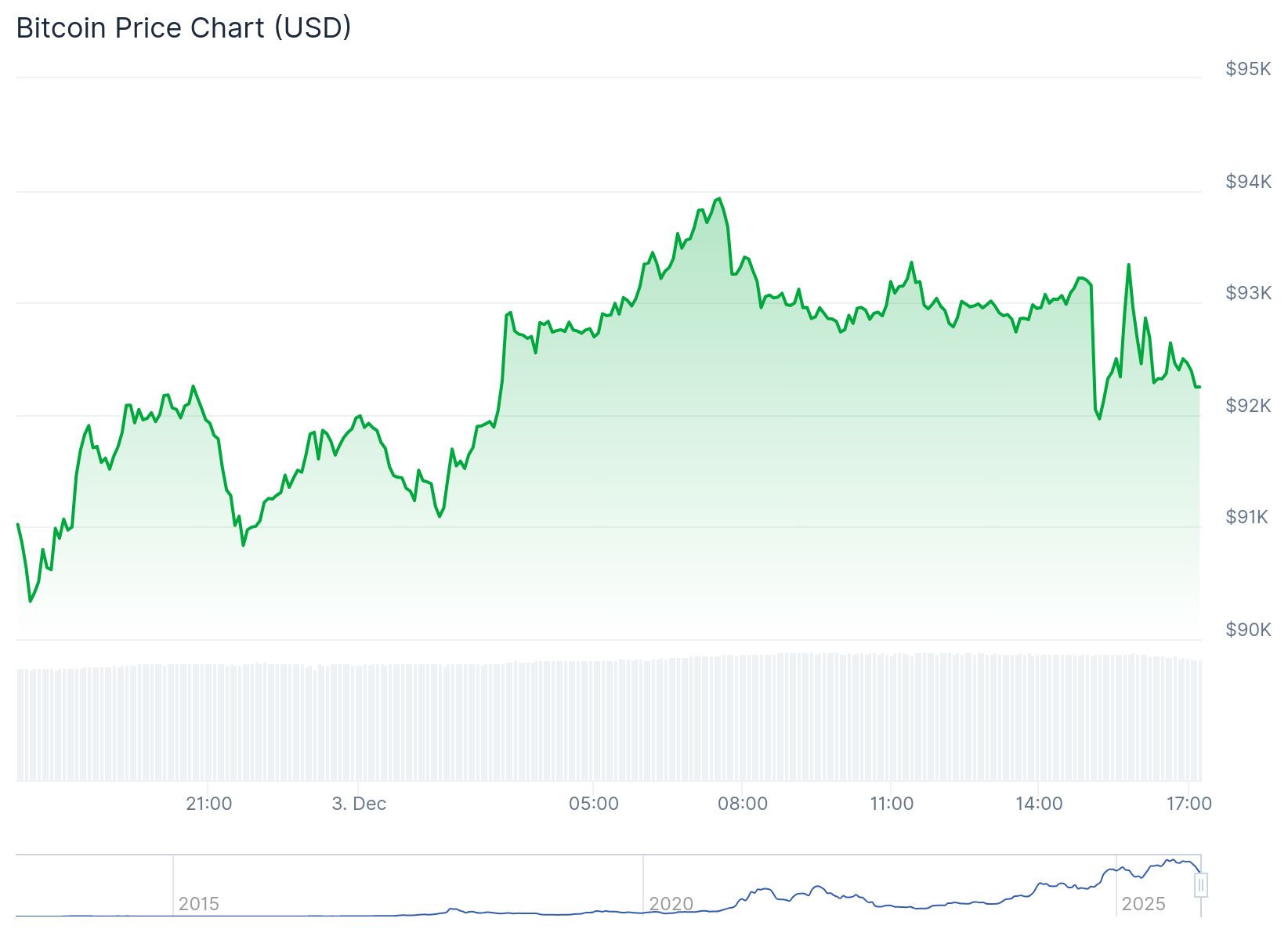Click the Bitcoin Price Chart (USD) title
Screen dimensions: 1288x940
pos(184,28)
